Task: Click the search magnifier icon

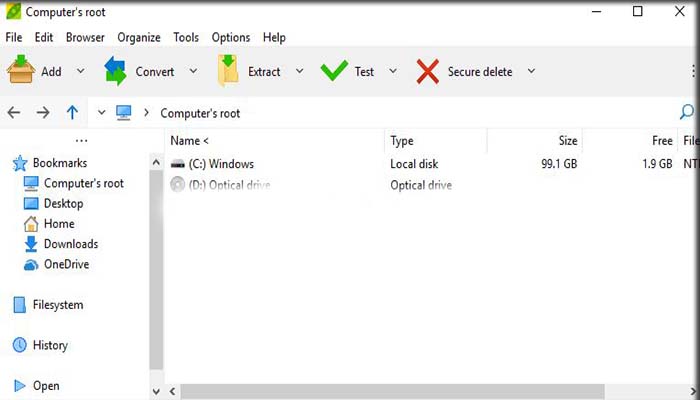Action: [x=687, y=112]
